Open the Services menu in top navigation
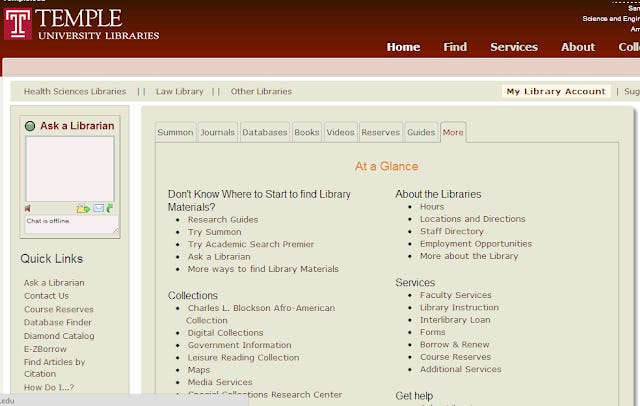 point(514,47)
